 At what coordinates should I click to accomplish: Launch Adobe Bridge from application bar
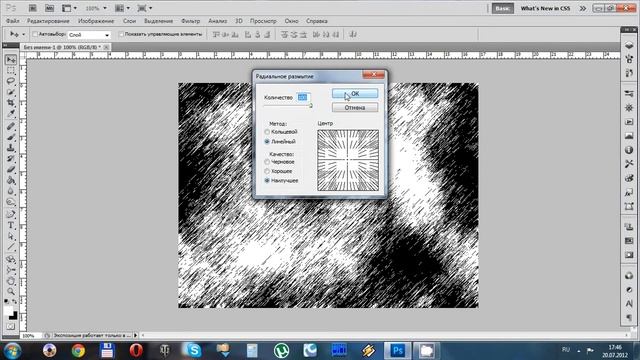pyautogui.click(x=32, y=8)
